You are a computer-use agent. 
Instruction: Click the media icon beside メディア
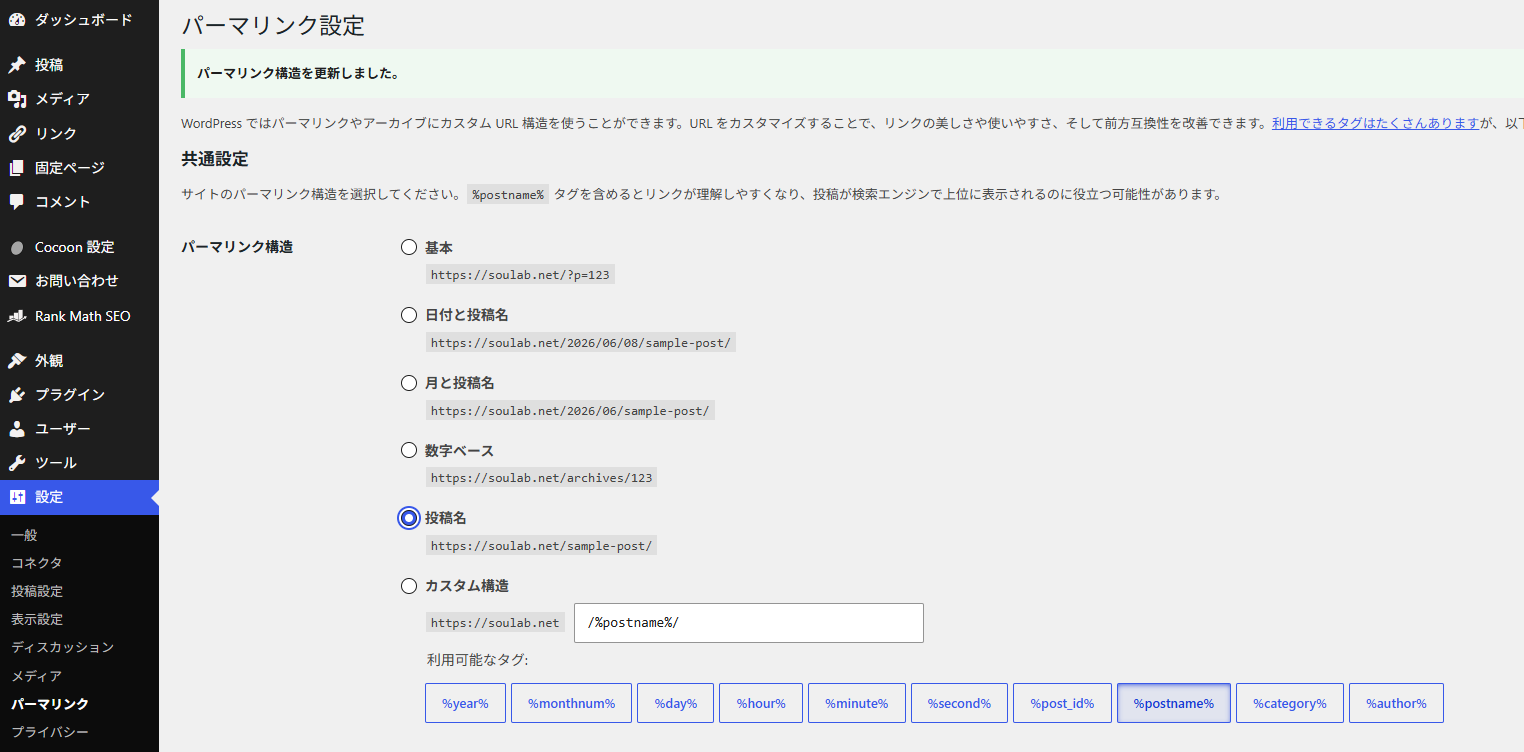coord(17,99)
